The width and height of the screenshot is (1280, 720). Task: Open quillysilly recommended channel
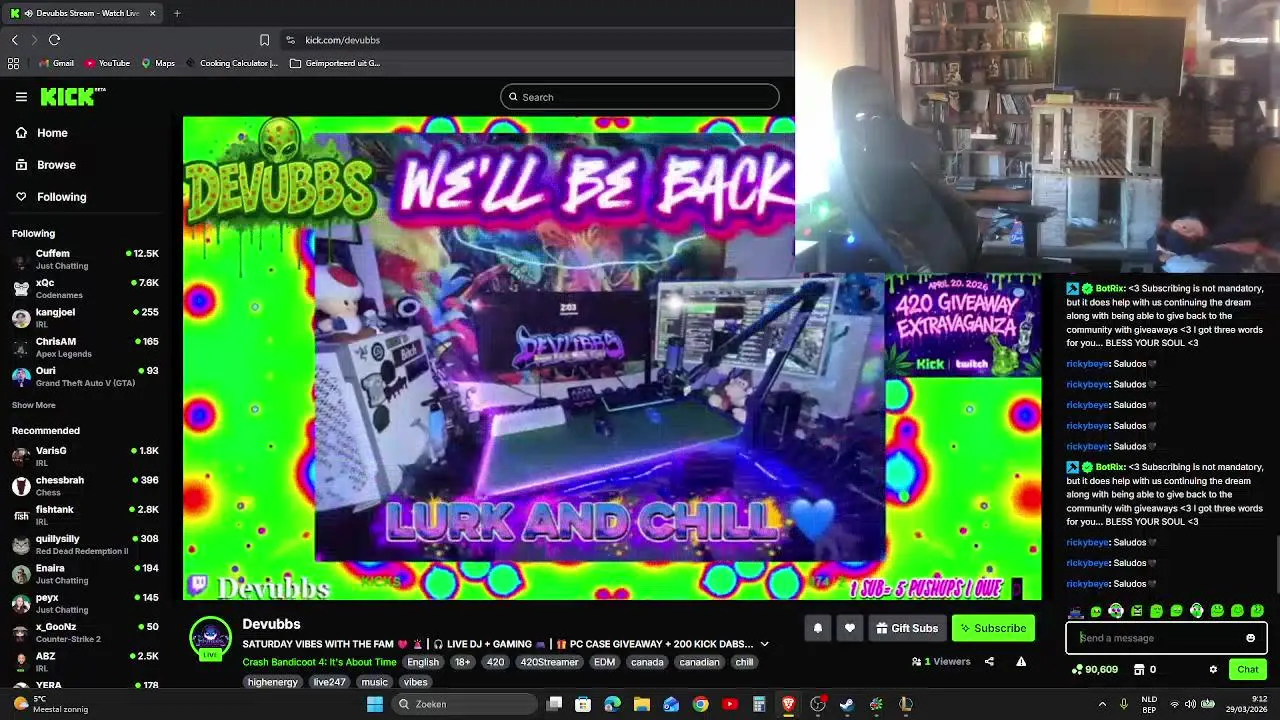85,544
